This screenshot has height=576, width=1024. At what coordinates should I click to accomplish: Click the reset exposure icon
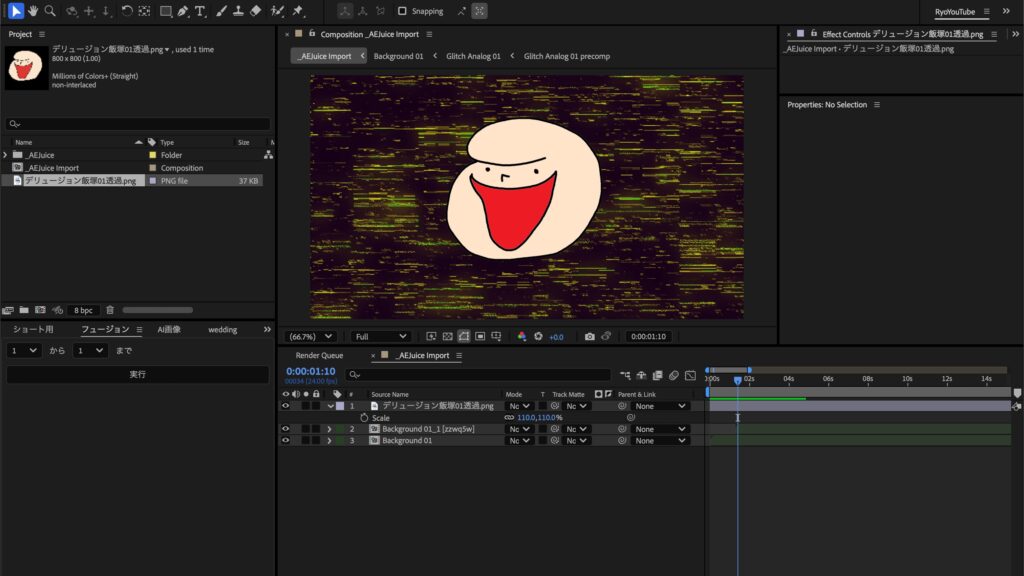538,336
